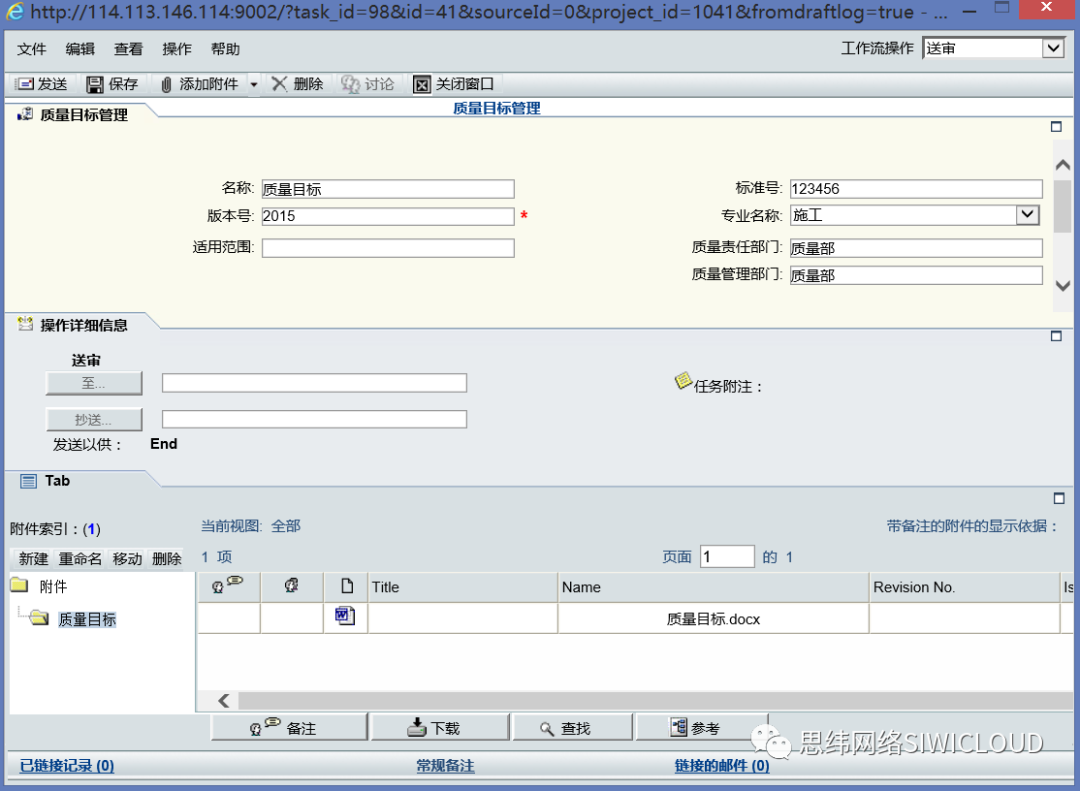Select the 操作详细信息 panel tab
The width and height of the screenshot is (1080, 791).
(83, 325)
